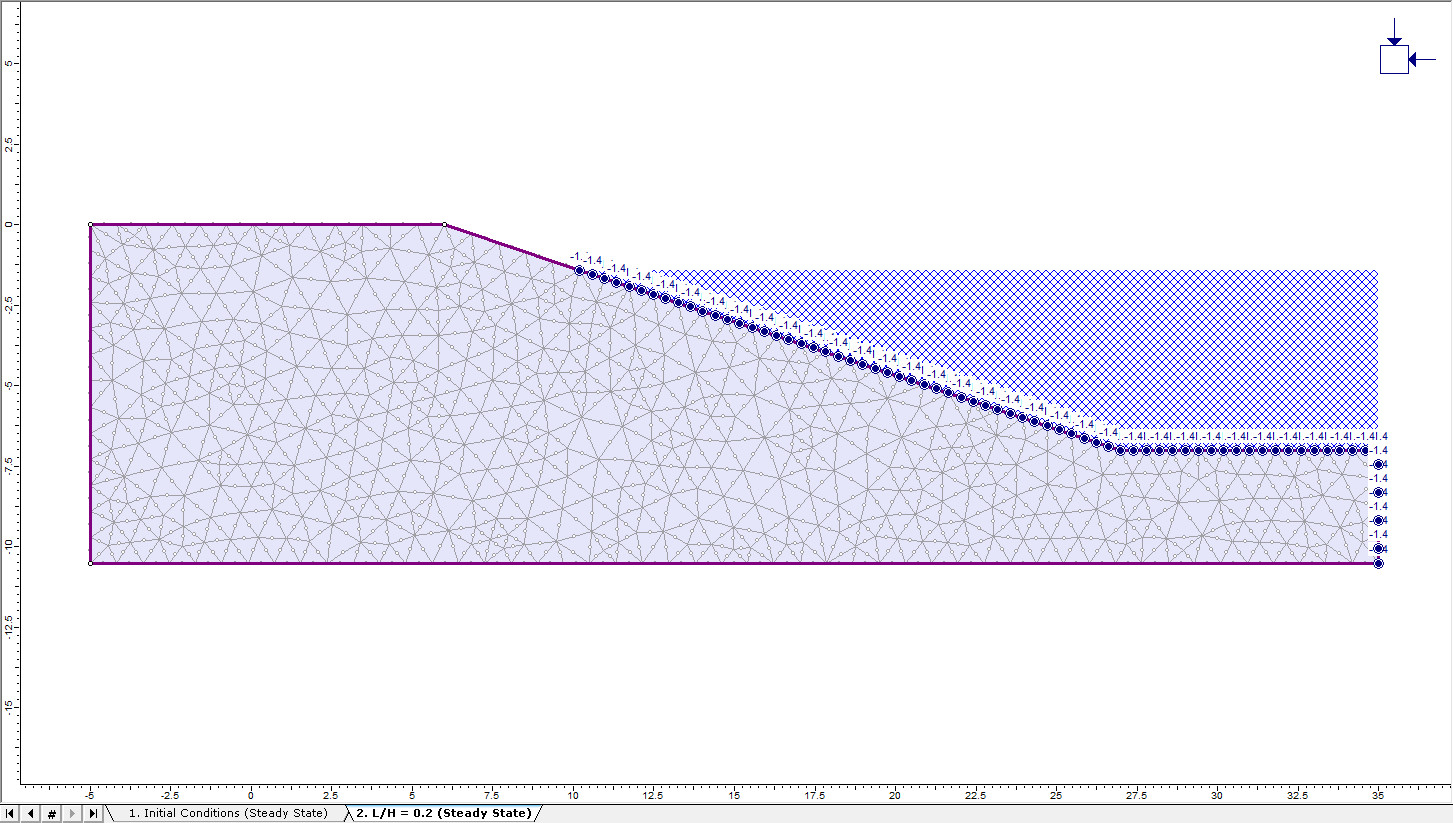Jump to the last stage tab
This screenshot has width=1453, height=823.
94,813
